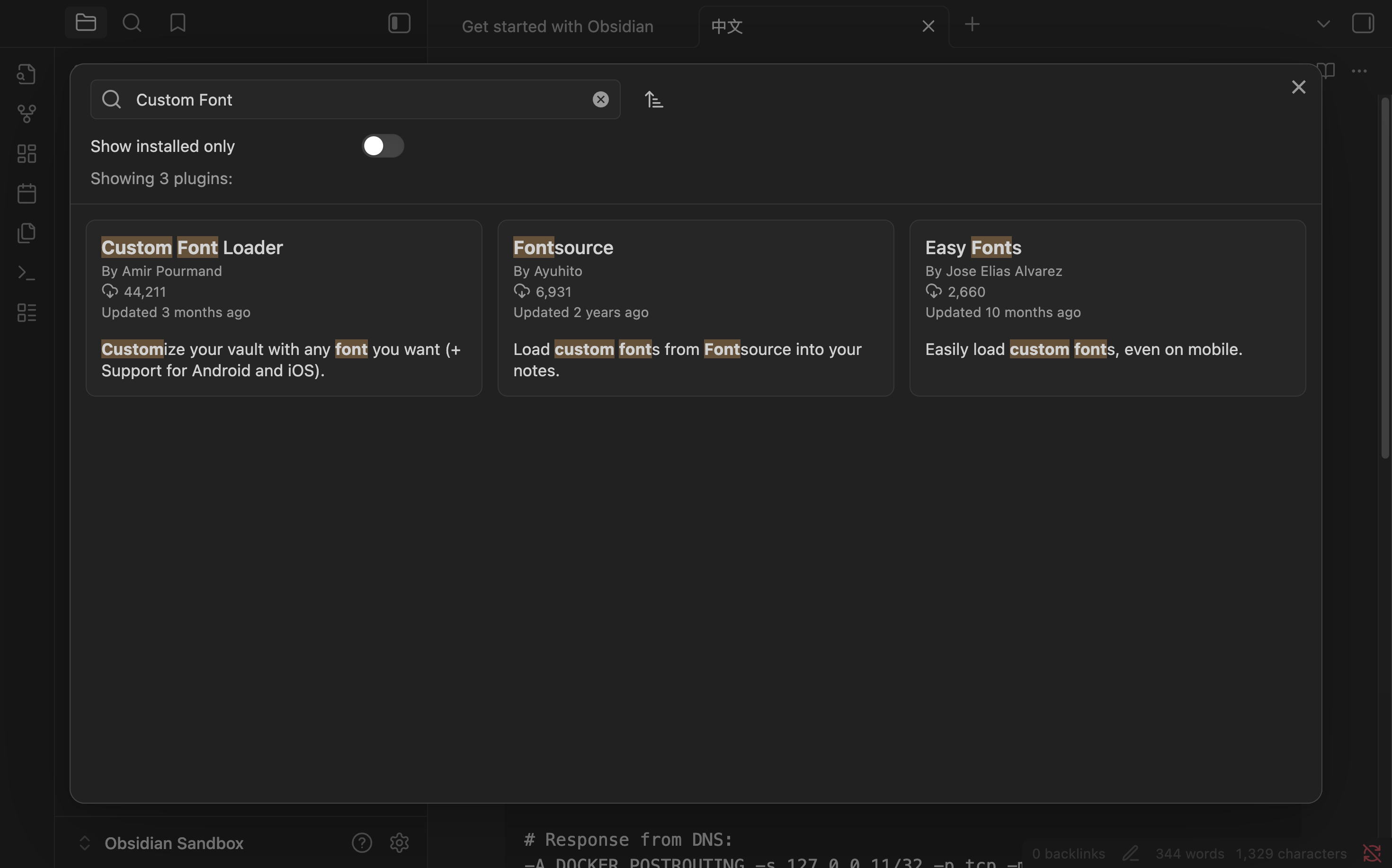The height and width of the screenshot is (868, 1392).
Task: Toggle Show installed only switch
Action: pos(383,146)
